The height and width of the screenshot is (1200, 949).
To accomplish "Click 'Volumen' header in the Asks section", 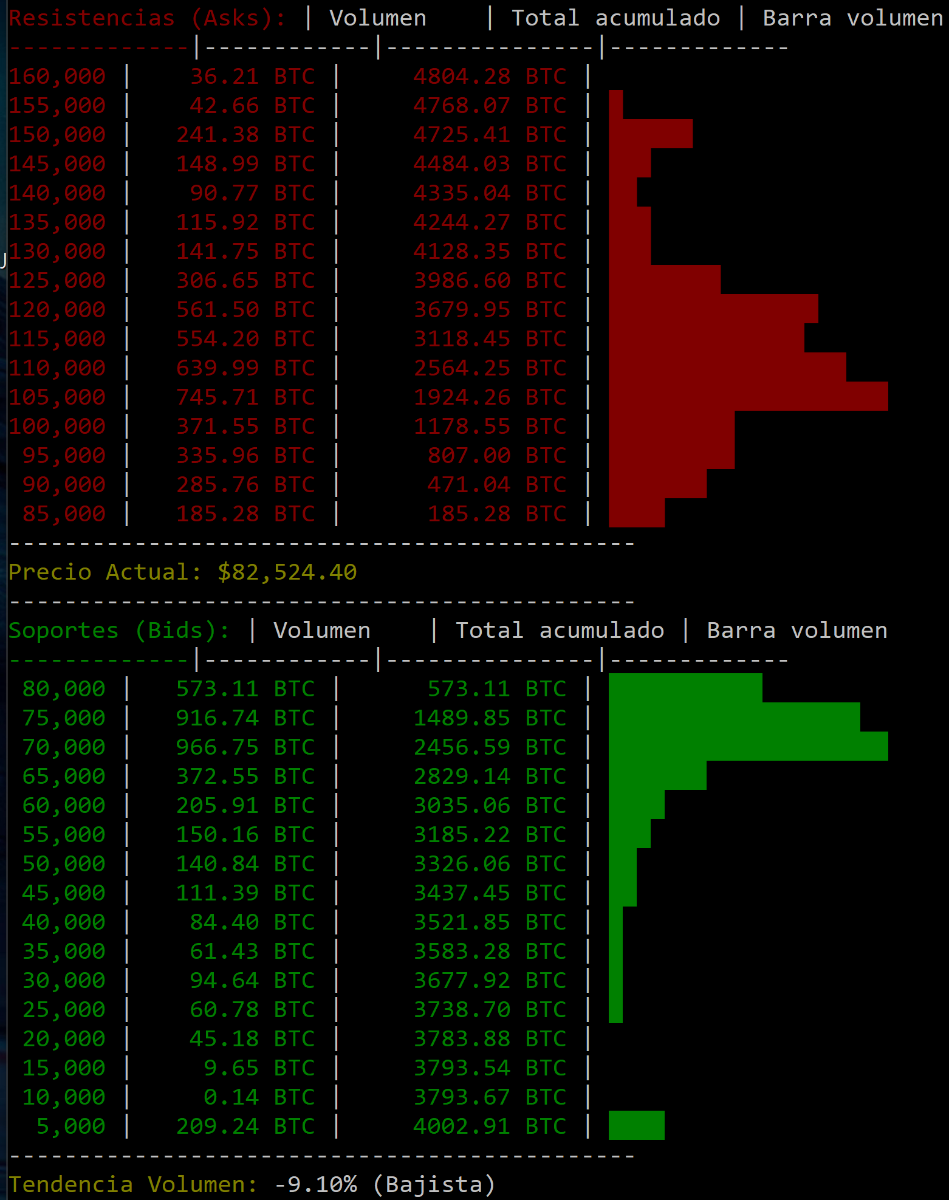I will 378,18.
